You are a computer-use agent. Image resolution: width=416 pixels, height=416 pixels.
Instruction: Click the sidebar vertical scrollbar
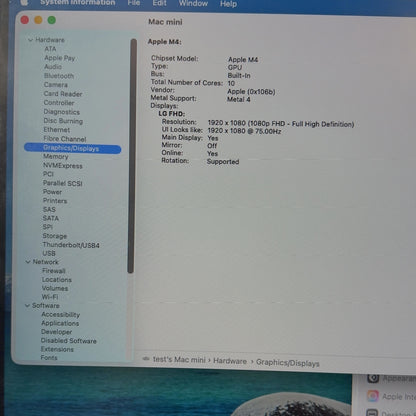click(x=131, y=156)
